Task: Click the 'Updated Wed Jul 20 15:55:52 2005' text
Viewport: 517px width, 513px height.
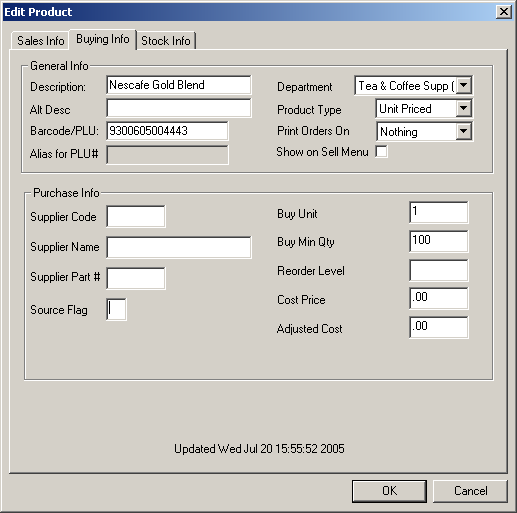Action: 259,449
